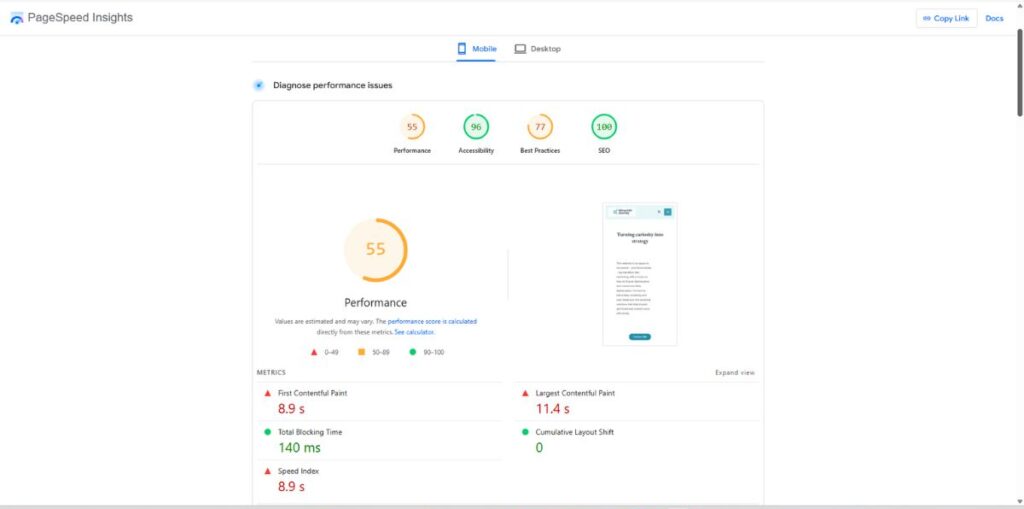Click the PageSpeed Insights title text
The width and height of the screenshot is (1024, 509).
click(80, 18)
